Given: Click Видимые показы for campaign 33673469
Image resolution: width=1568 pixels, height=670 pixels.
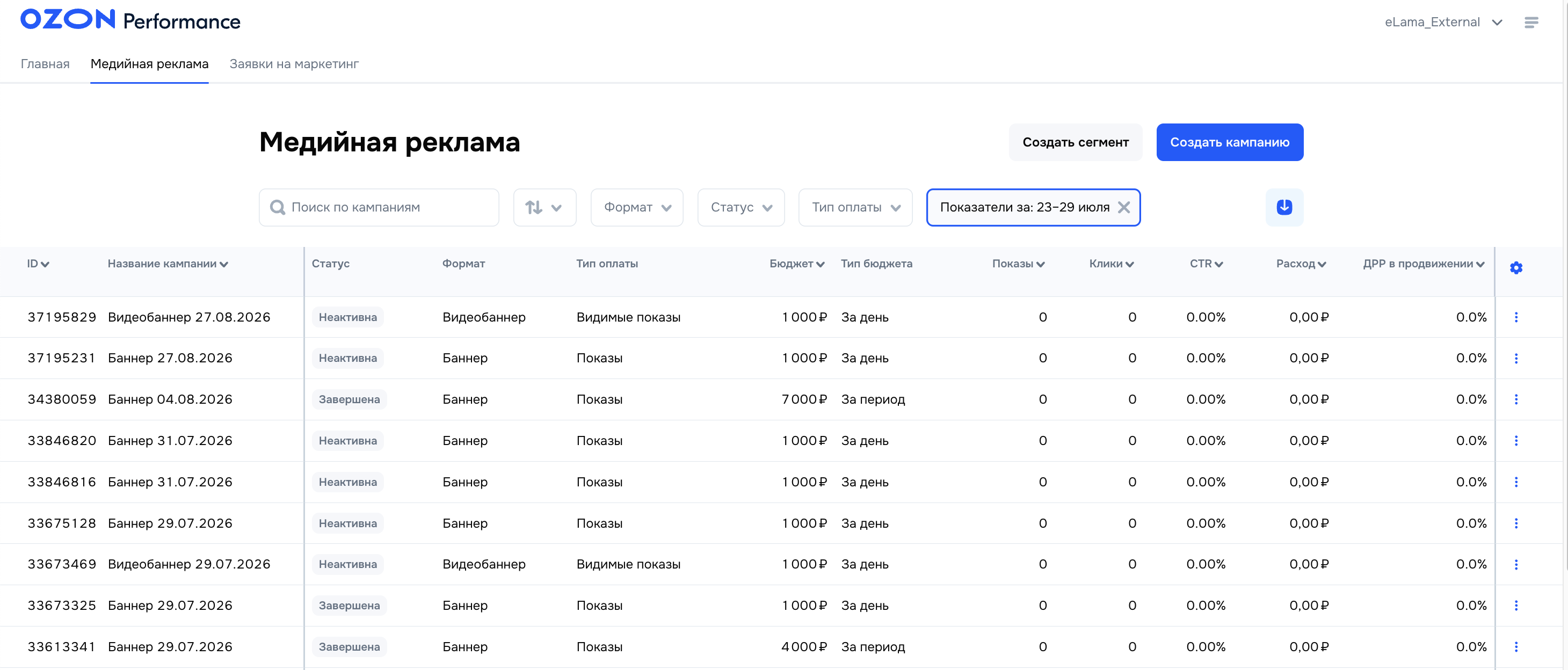Looking at the screenshot, I should coord(628,564).
